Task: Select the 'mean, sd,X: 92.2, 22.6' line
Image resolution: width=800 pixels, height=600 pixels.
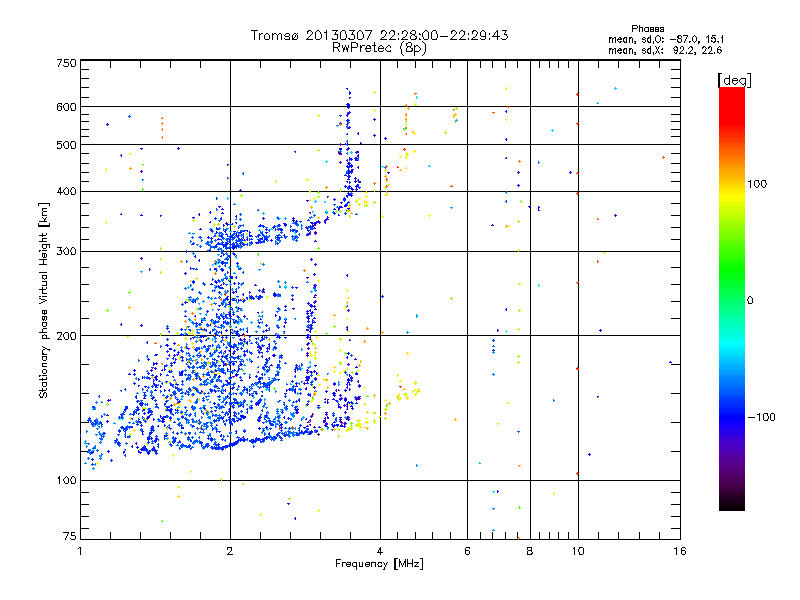Action: 665,50
